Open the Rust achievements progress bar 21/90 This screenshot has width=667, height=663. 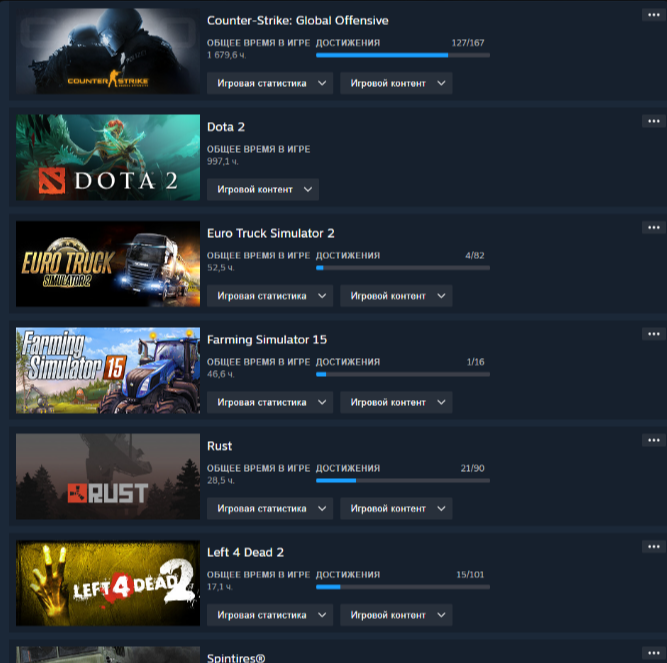click(x=403, y=481)
